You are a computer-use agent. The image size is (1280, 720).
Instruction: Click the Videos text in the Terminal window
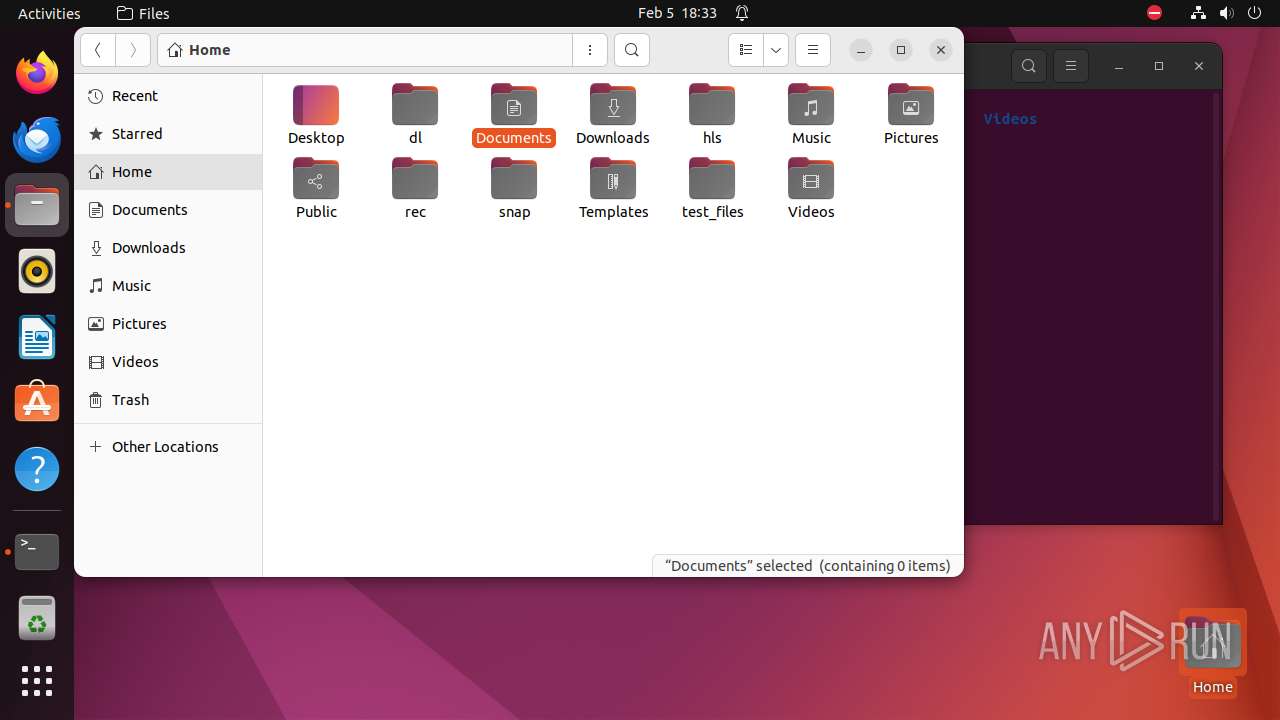coord(1010,119)
